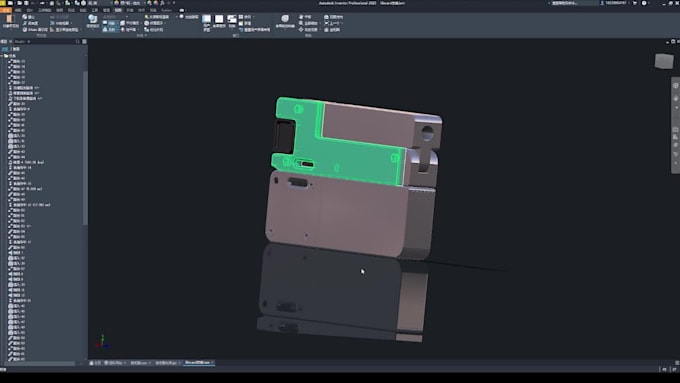Screen dimensions: 680x383
Task: Open Full Navigation Wheel from ribbon
Action: click(285, 21)
